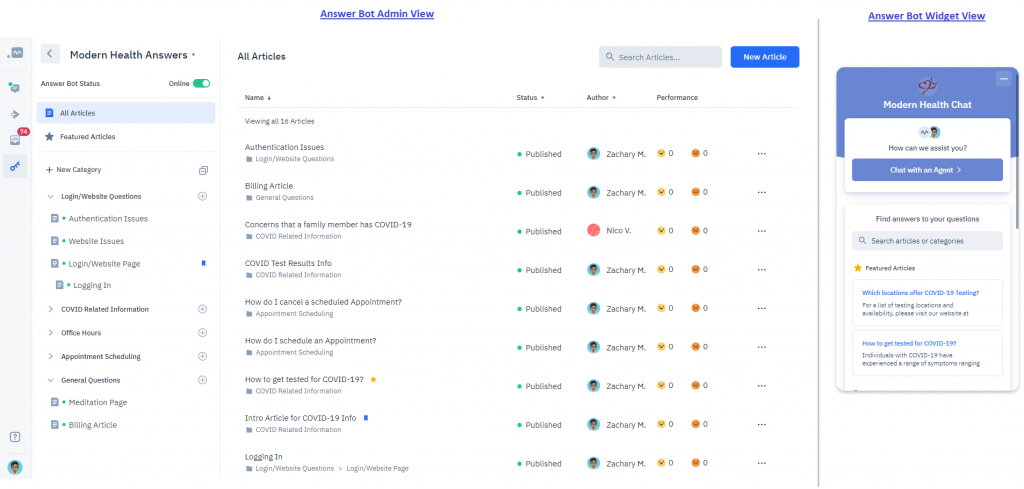Open Featured Articles in the sidebar
Viewport: 1024px width, 489px height.
tap(87, 137)
